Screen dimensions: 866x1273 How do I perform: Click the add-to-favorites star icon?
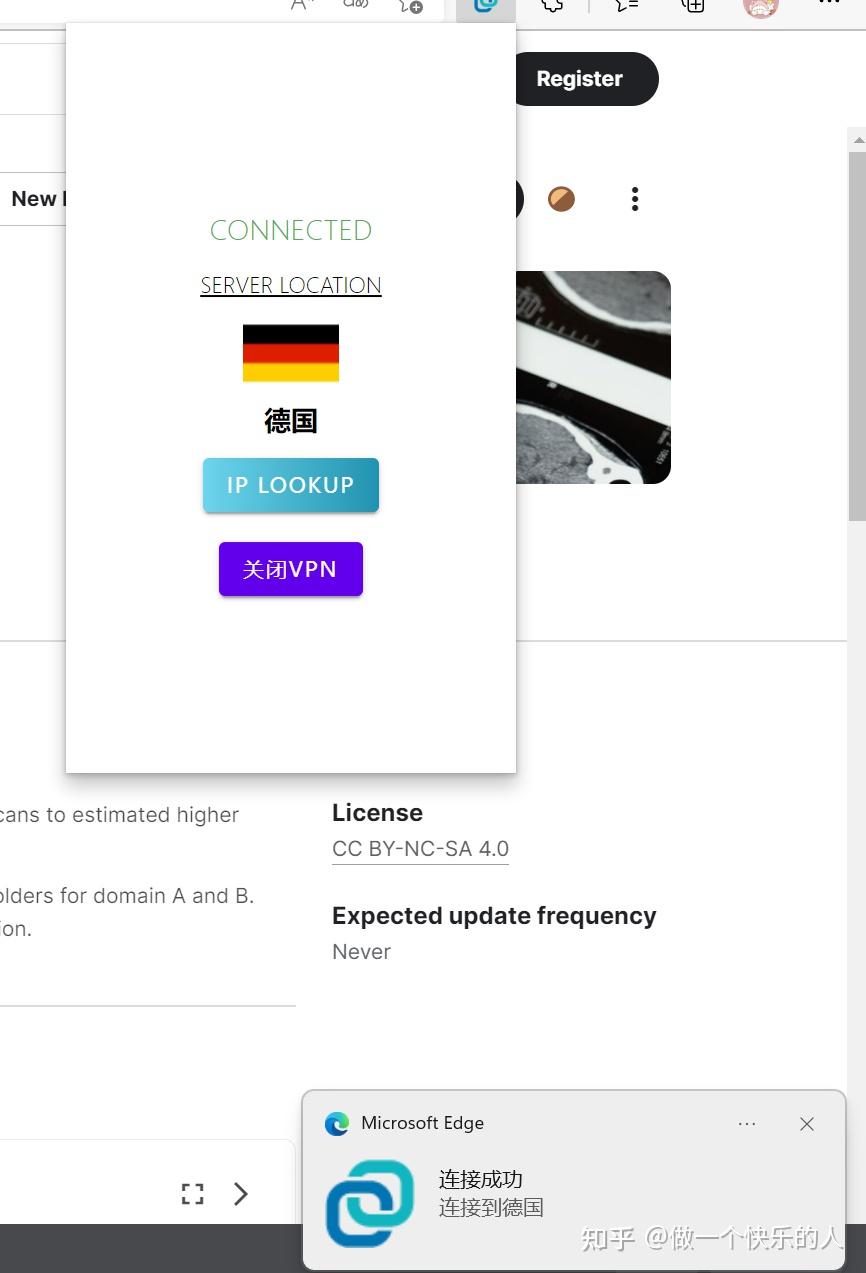click(410, 6)
